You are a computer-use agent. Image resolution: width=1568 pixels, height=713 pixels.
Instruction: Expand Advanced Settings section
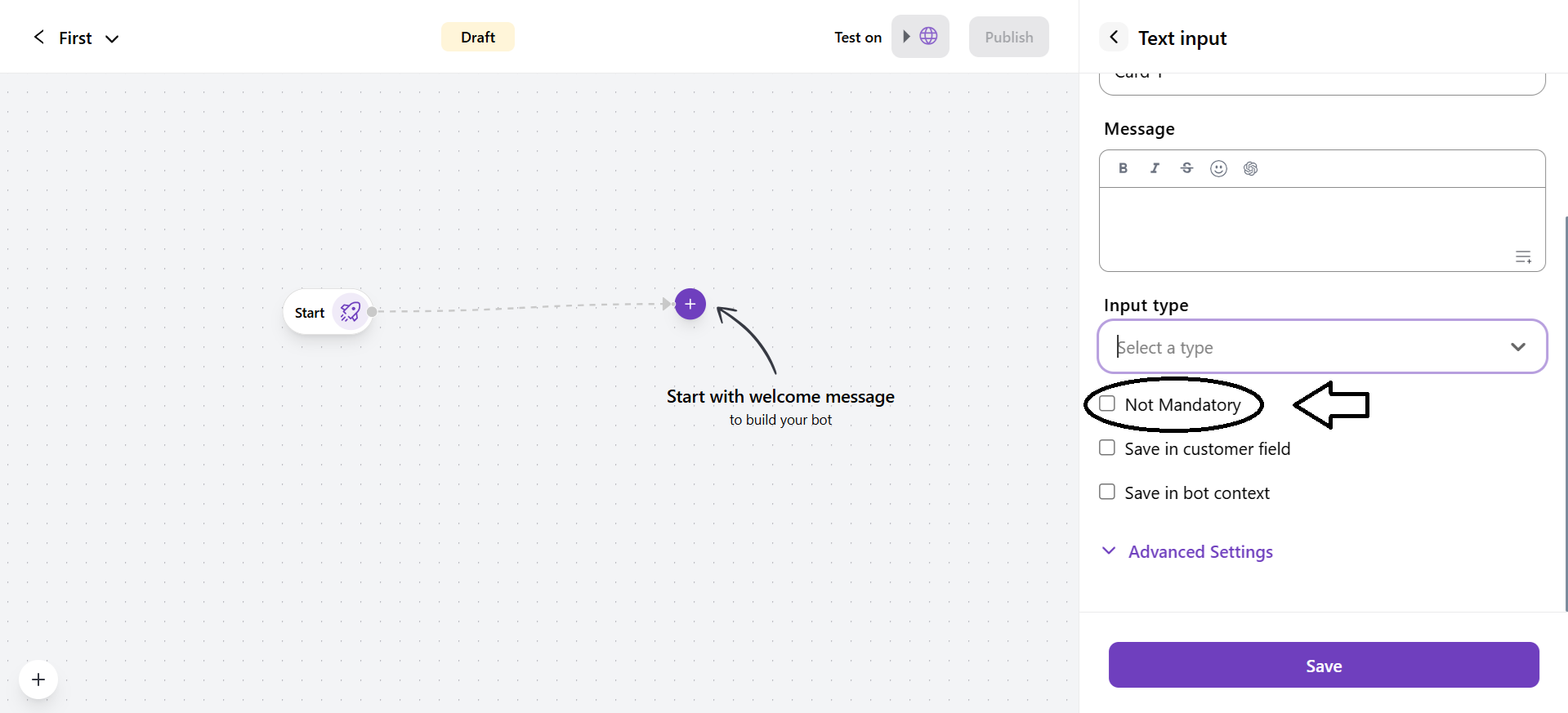click(1199, 552)
